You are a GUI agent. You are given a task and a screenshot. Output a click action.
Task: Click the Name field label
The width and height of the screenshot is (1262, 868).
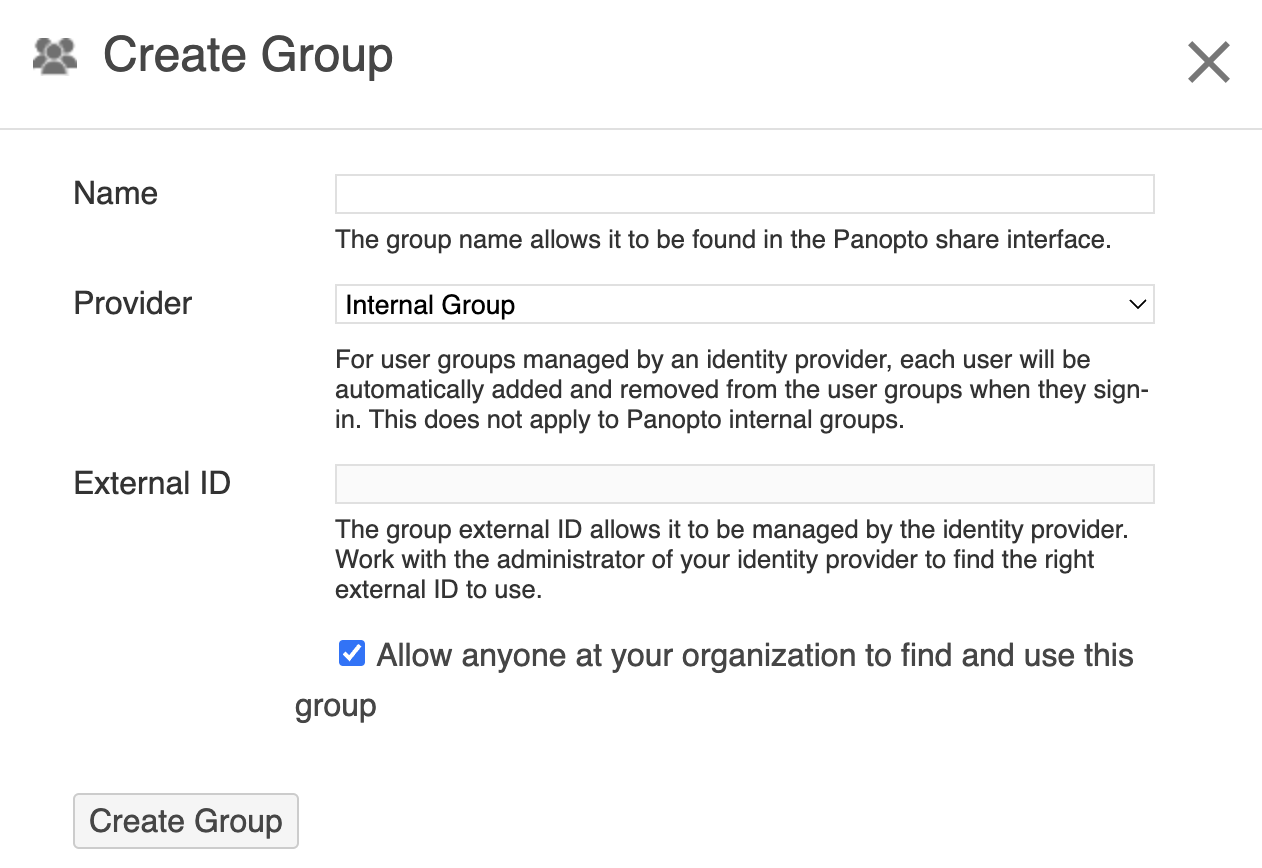(x=115, y=193)
